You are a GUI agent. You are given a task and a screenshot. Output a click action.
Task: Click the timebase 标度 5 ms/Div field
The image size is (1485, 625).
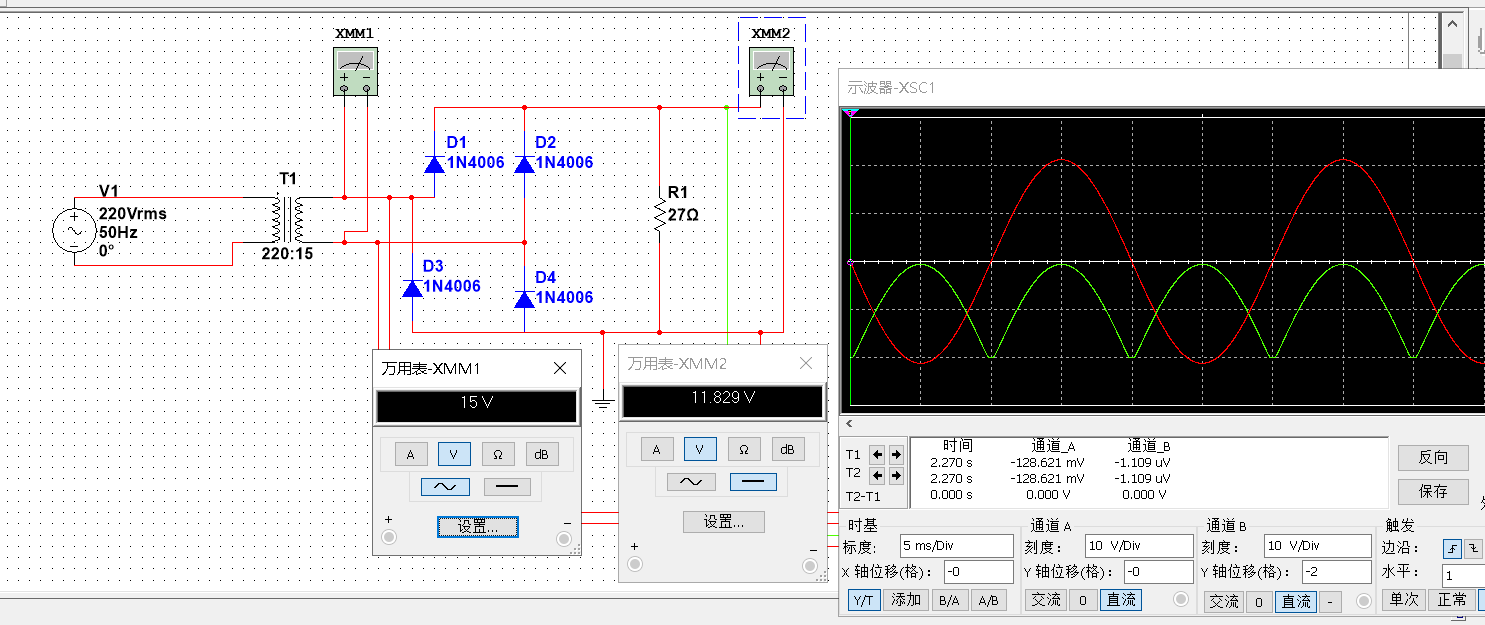click(956, 546)
